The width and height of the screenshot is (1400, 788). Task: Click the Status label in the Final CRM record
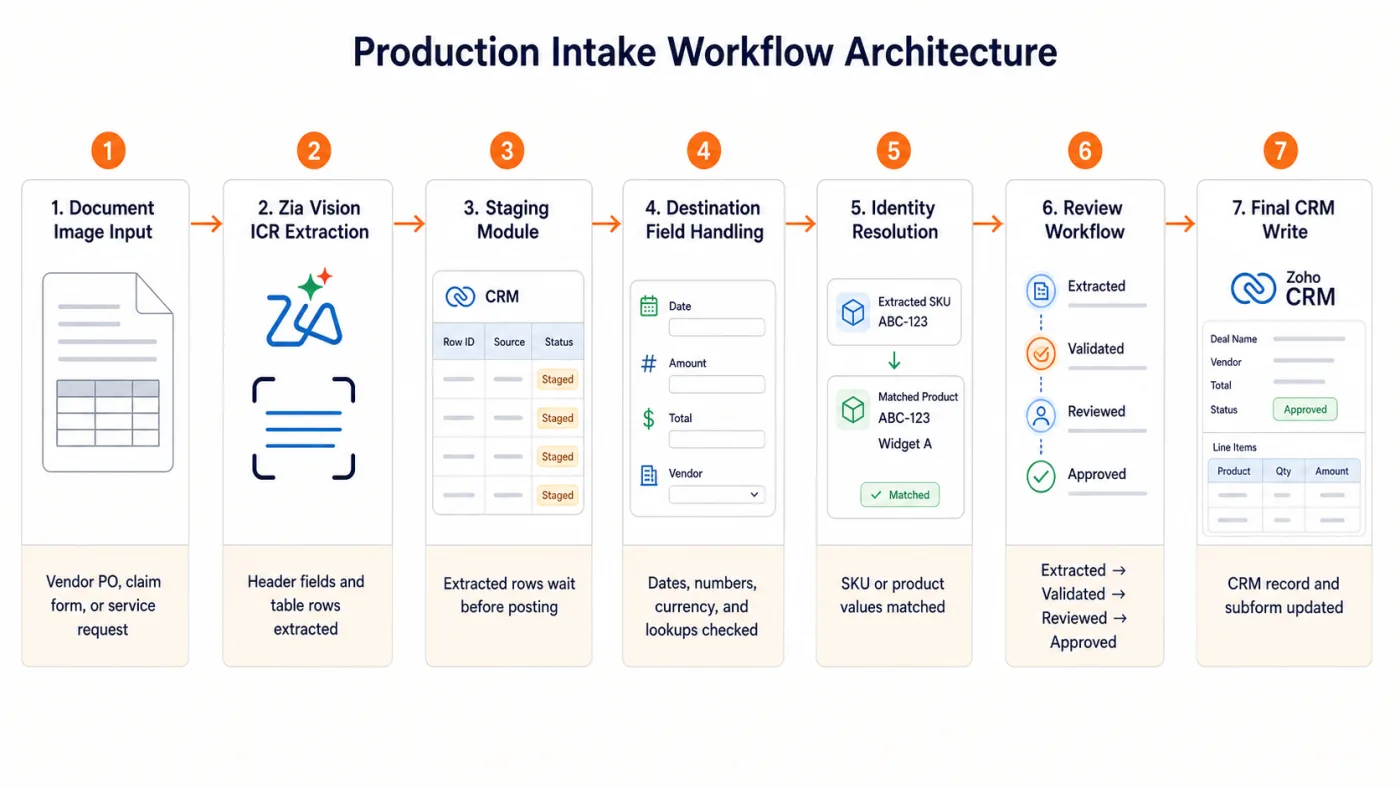(x=1224, y=409)
